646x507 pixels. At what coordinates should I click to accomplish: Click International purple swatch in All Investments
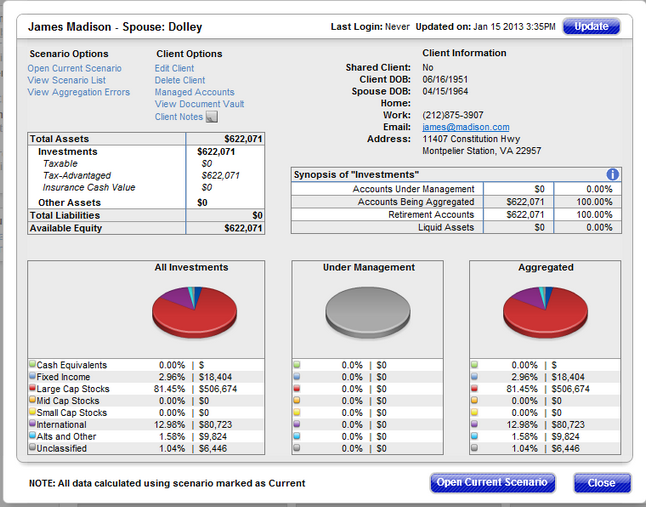[33, 423]
